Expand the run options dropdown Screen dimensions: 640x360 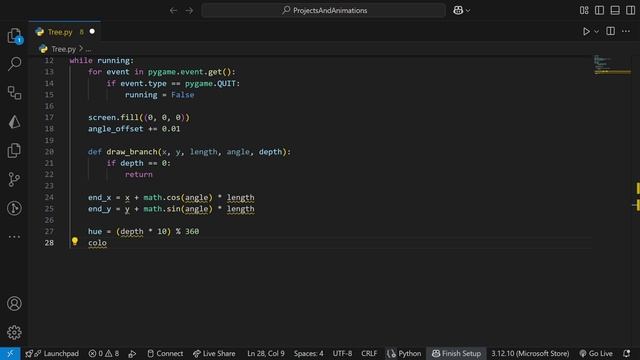pyautogui.click(x=596, y=31)
